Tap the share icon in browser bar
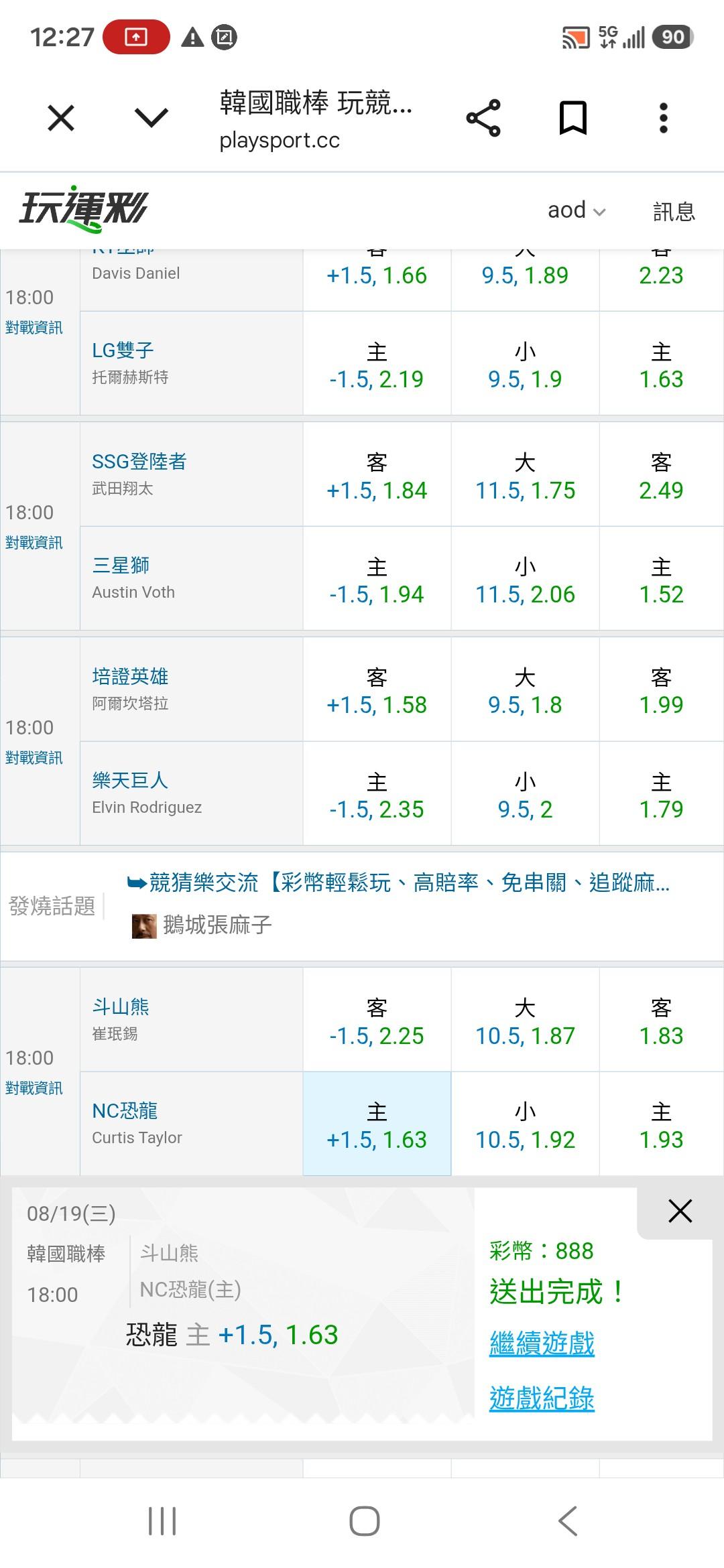 point(483,118)
